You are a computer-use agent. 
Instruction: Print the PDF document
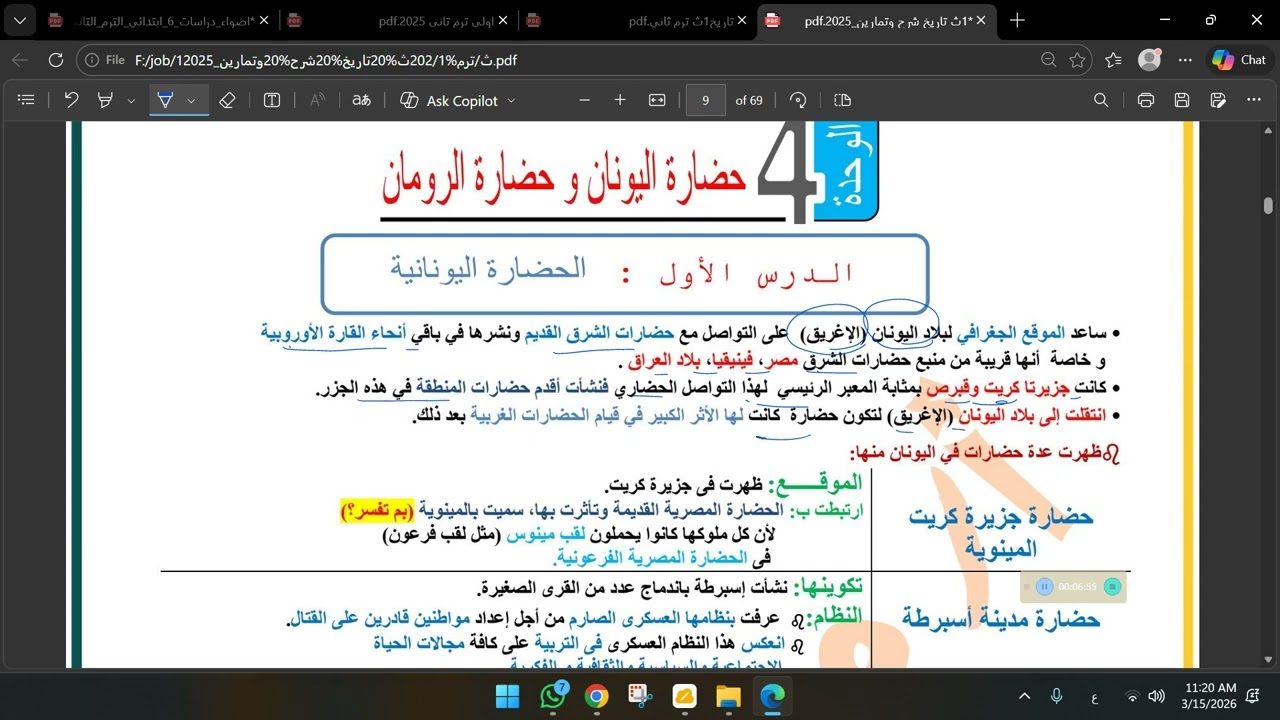(x=1146, y=100)
